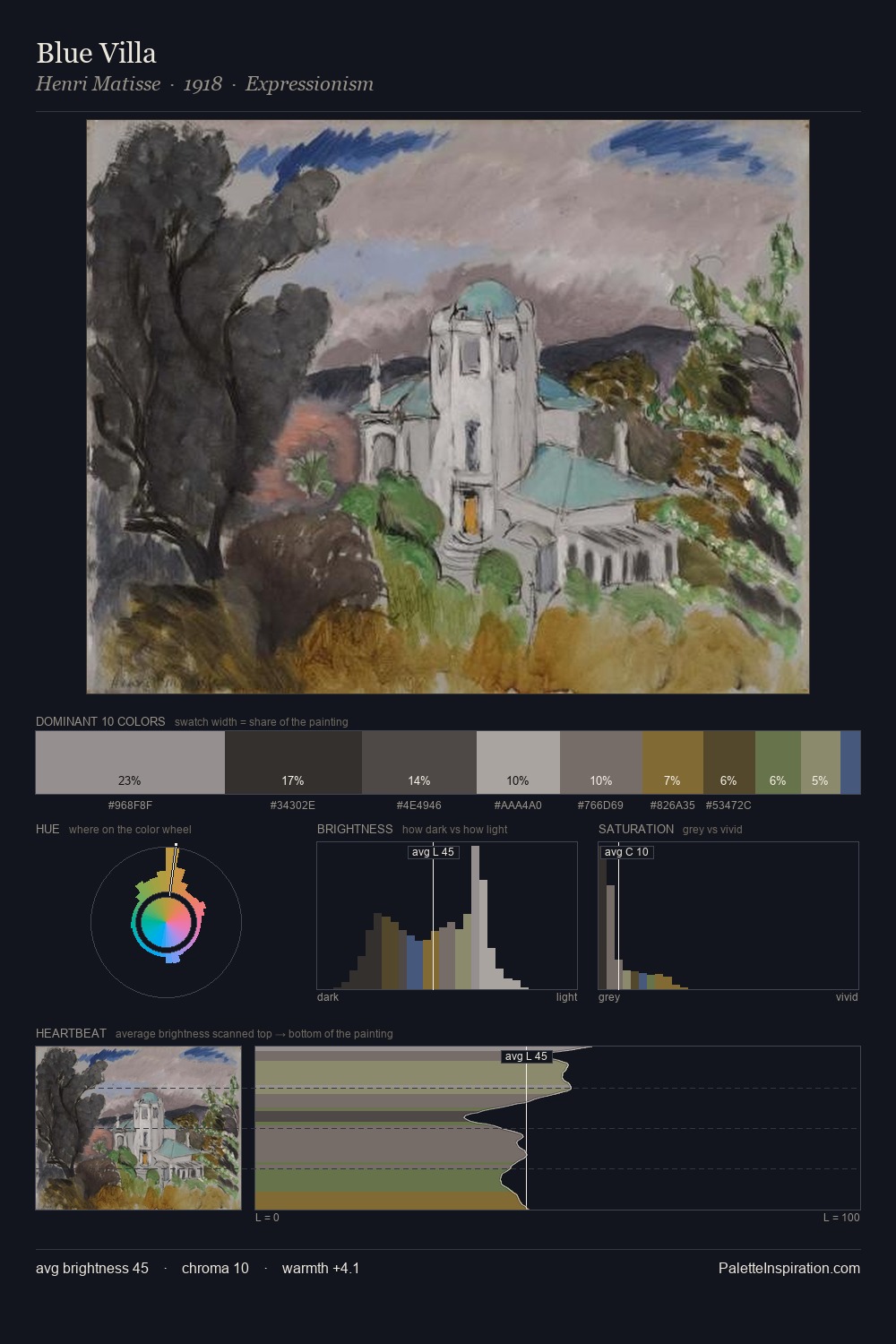This screenshot has height=1344, width=896.
Task: Click the L = 0 heartbeat axis label
Action: (267, 1217)
